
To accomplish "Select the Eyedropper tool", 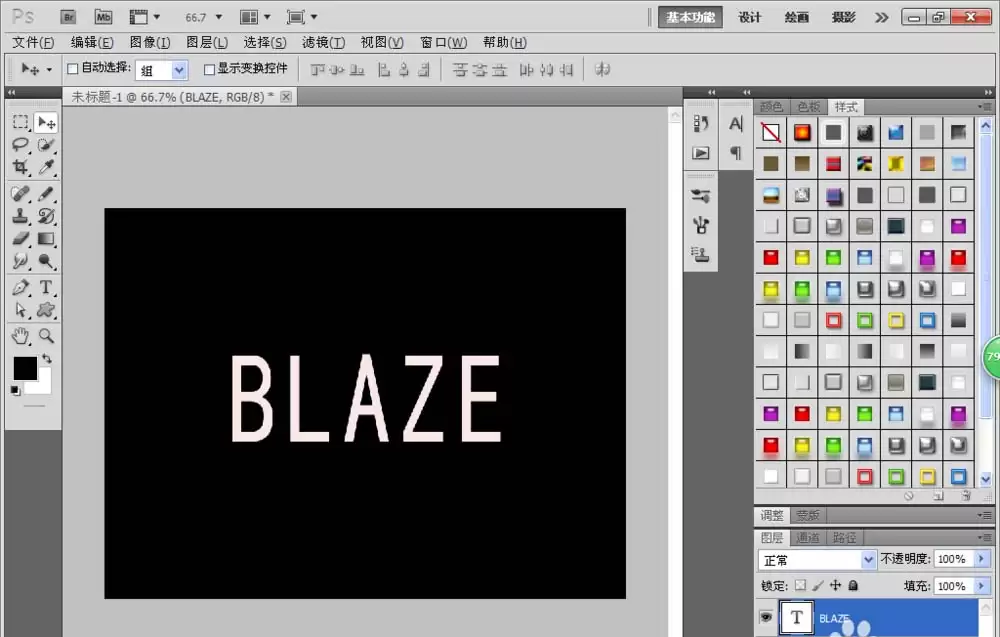I will tap(46, 167).
